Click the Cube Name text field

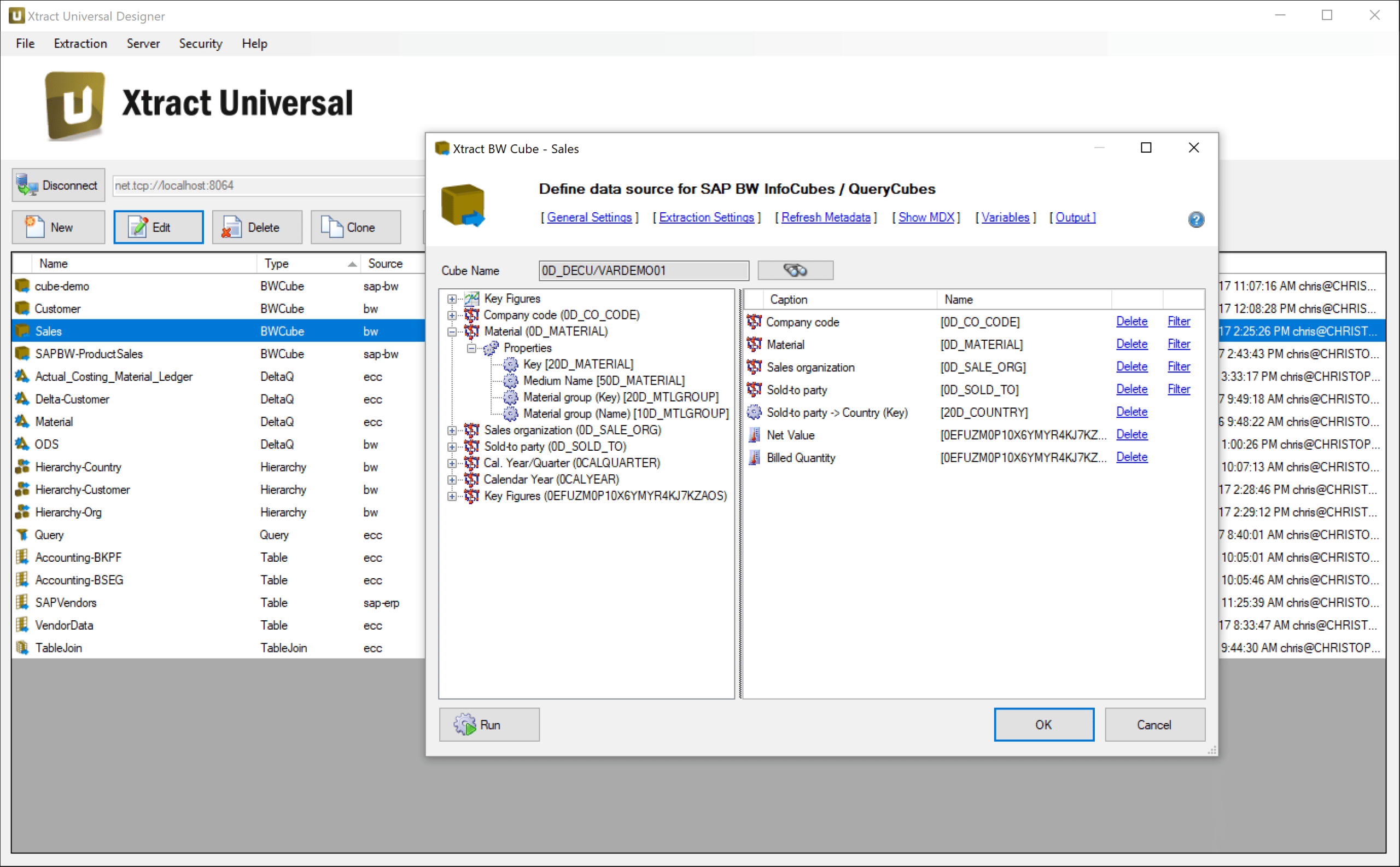(643, 270)
